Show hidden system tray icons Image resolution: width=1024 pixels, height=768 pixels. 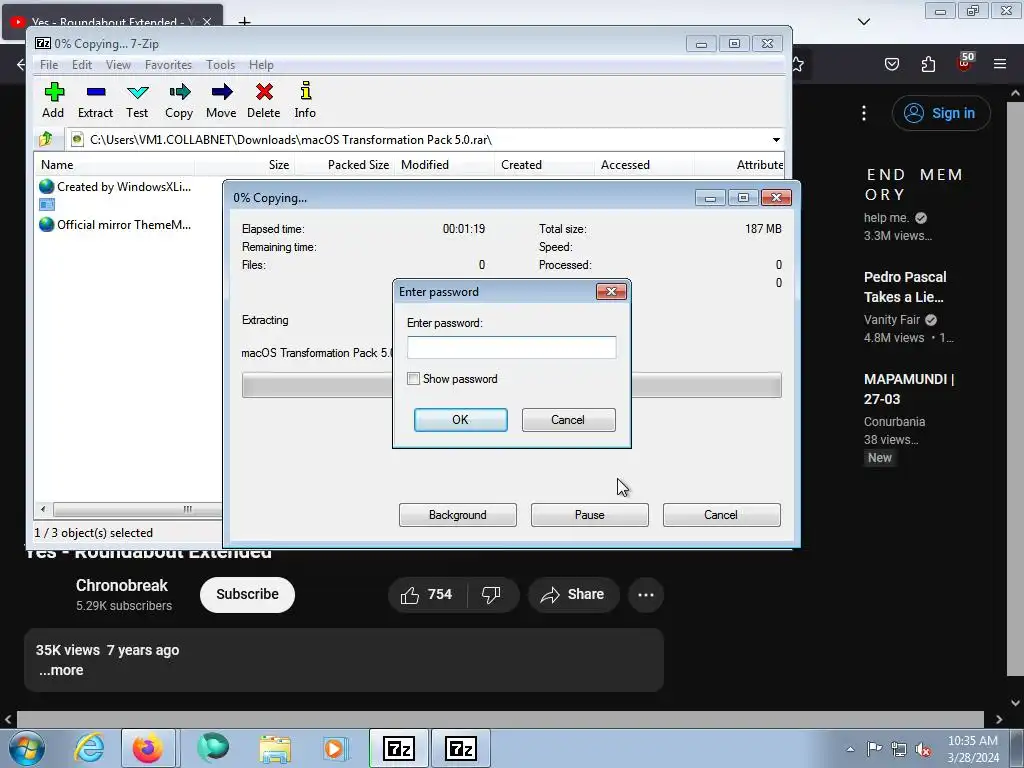point(850,749)
